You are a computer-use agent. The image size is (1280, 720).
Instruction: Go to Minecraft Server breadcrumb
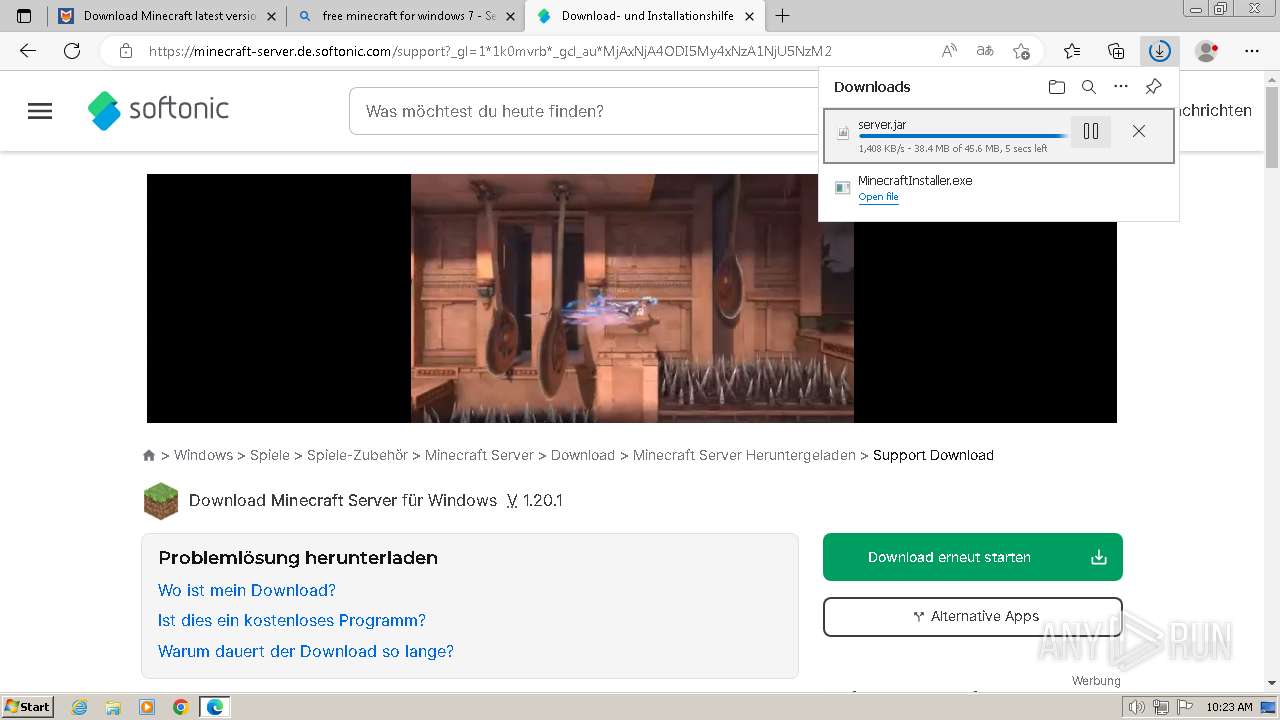point(479,455)
